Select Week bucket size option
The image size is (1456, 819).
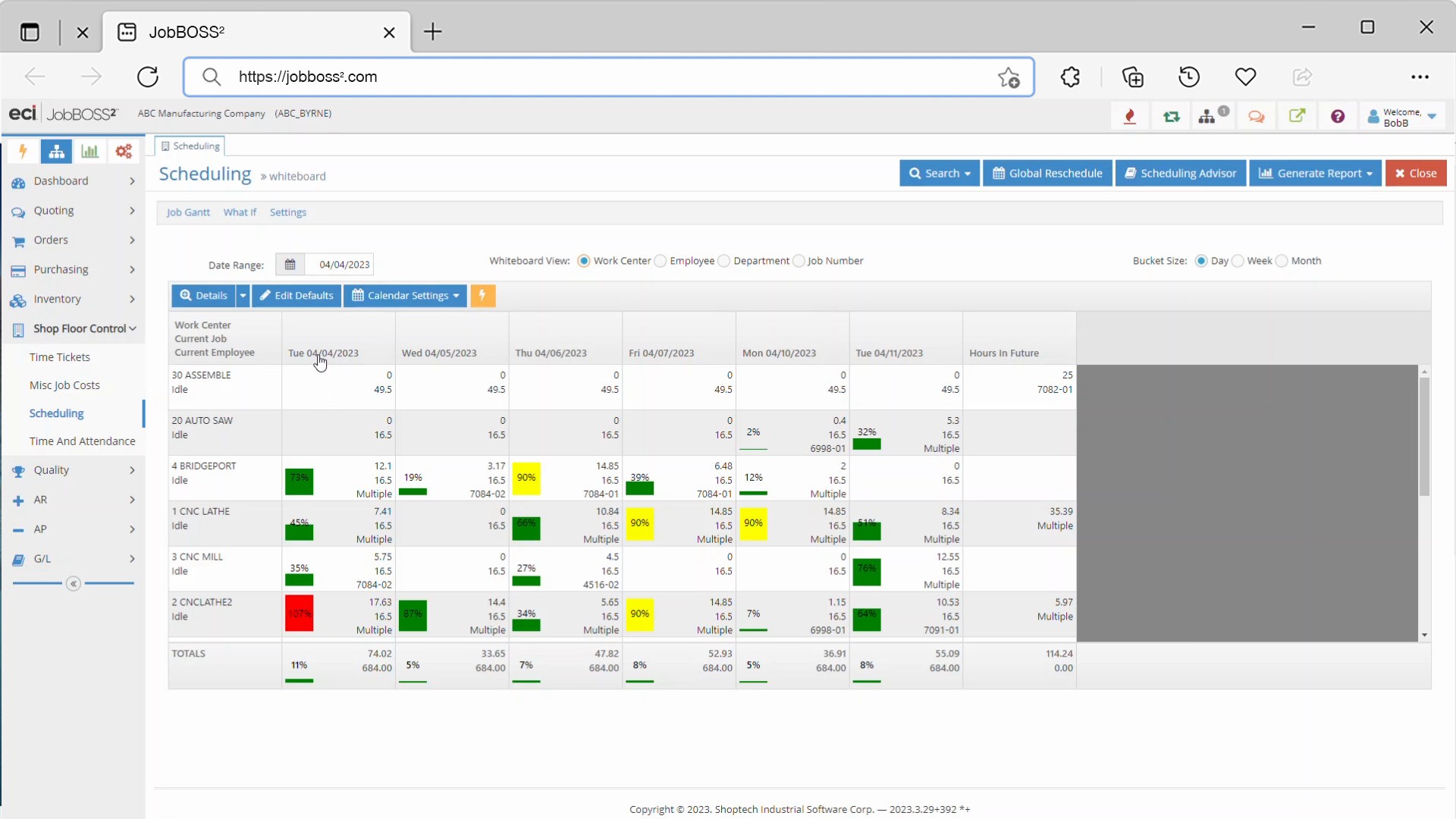pos(1238,261)
